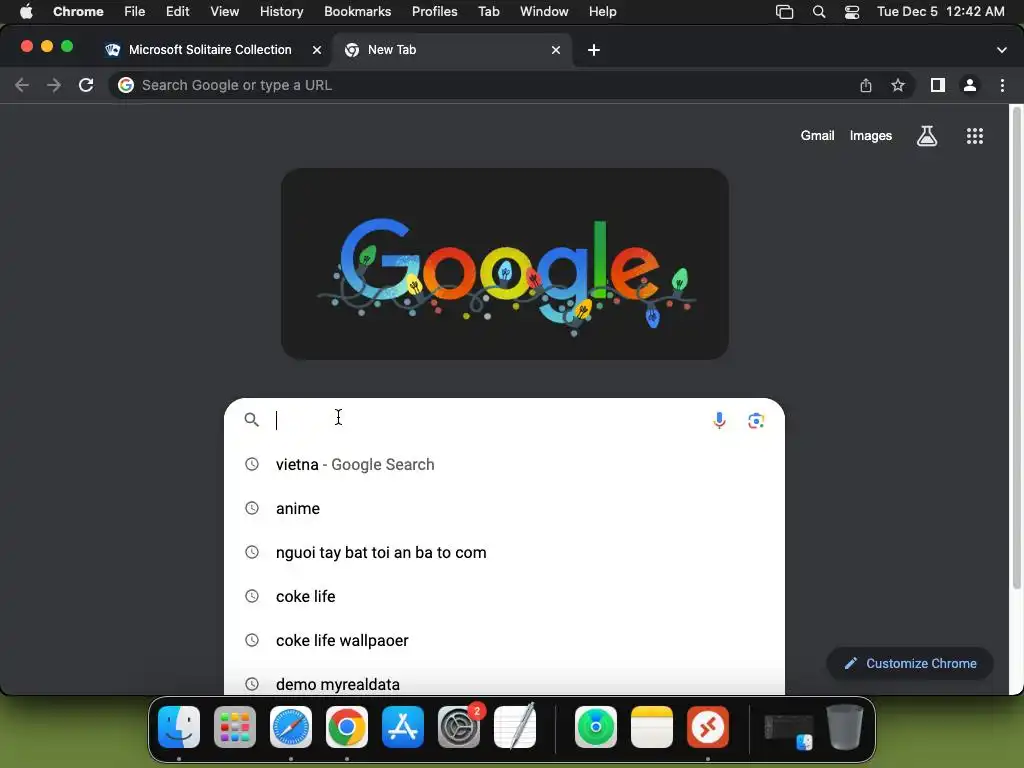
Task: Click the back navigation arrow
Action: [x=22, y=85]
